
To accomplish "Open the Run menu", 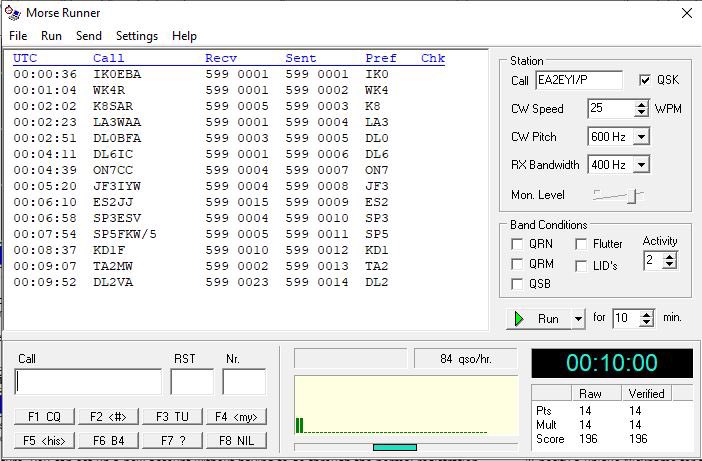I will point(51,36).
